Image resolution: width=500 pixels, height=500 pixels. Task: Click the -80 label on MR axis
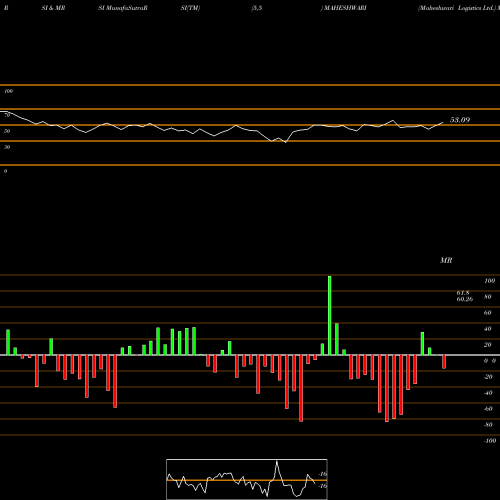[488, 425]
